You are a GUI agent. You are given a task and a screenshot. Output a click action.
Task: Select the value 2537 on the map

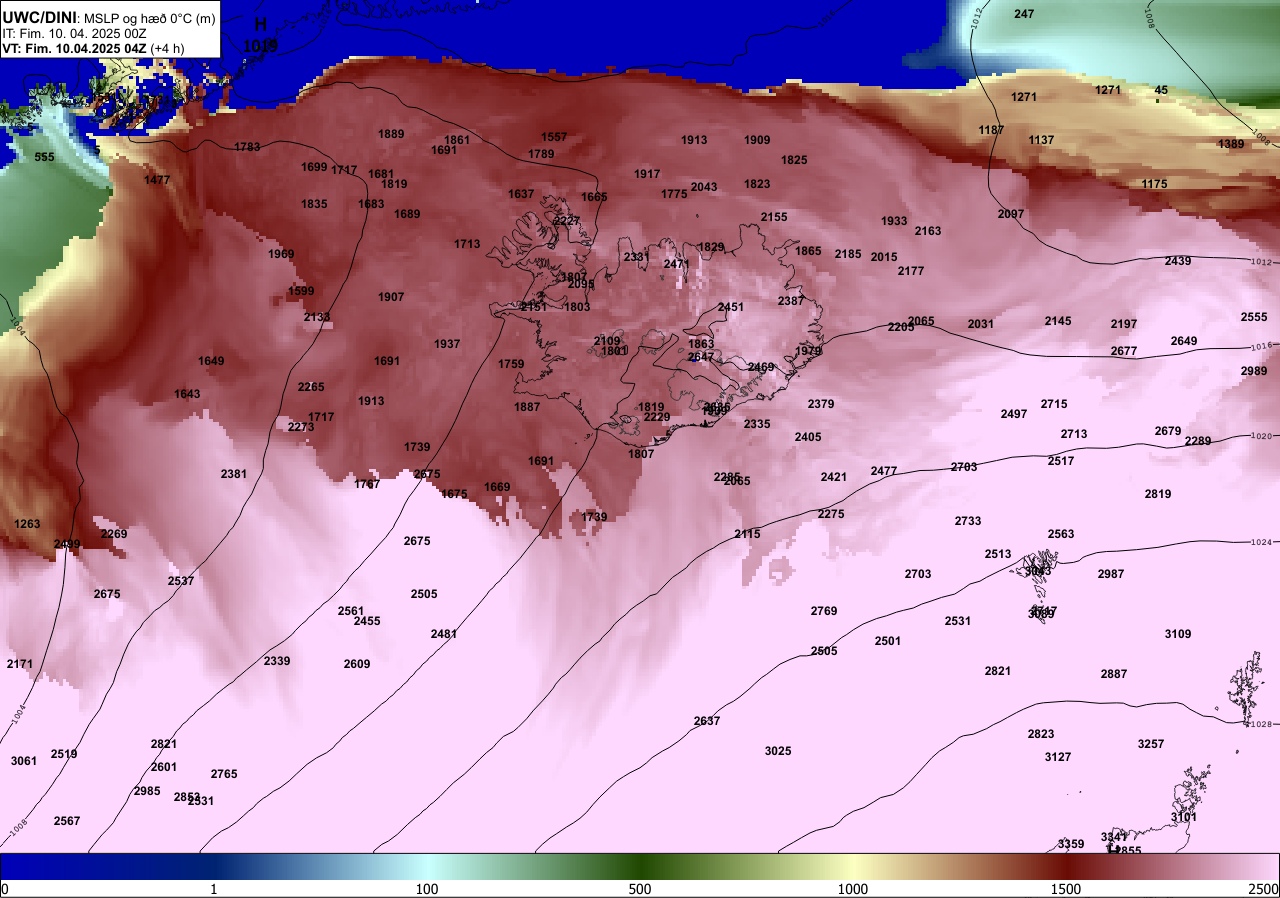181,581
